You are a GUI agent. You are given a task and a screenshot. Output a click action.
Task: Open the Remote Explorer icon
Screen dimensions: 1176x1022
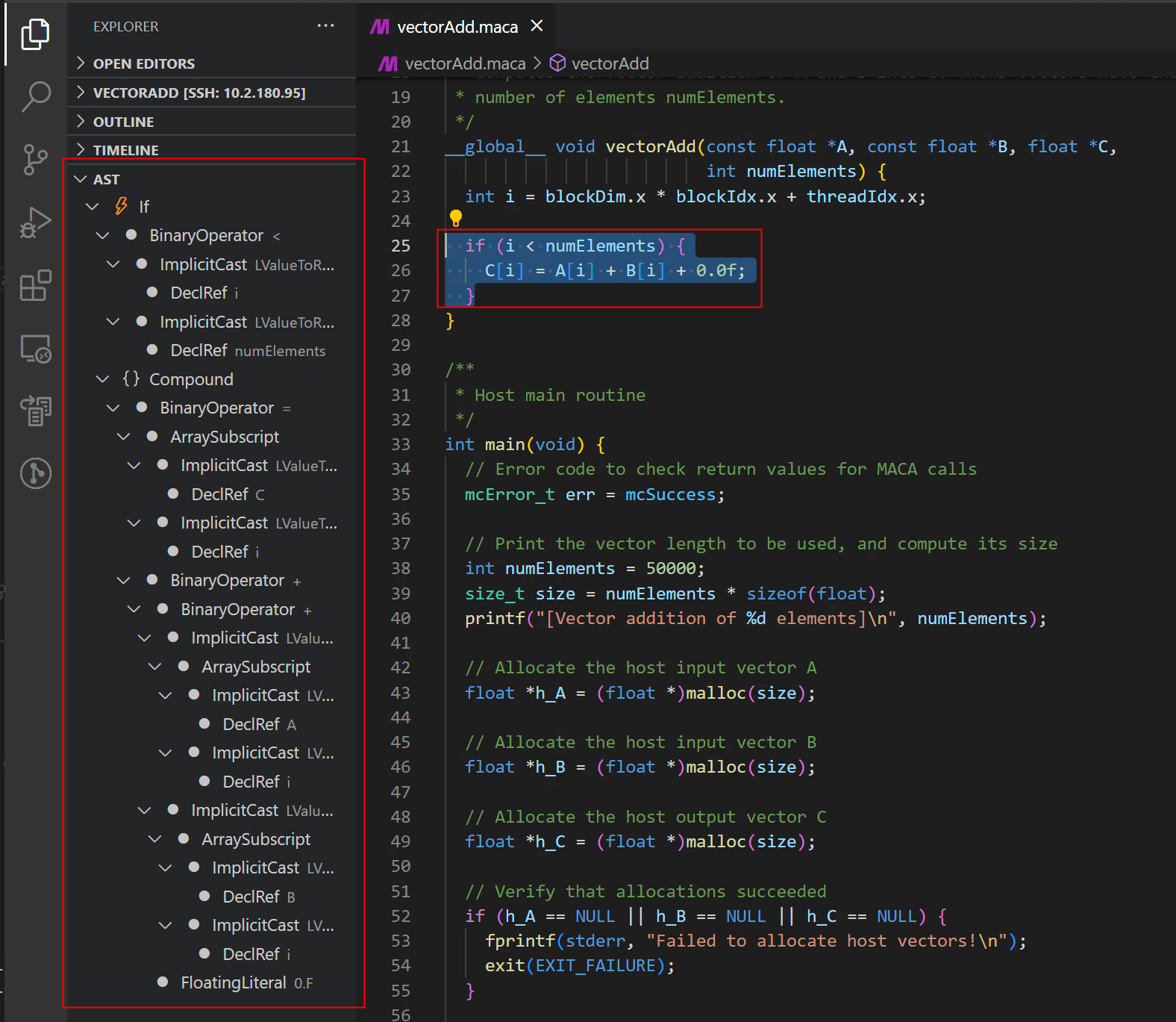tap(35, 349)
